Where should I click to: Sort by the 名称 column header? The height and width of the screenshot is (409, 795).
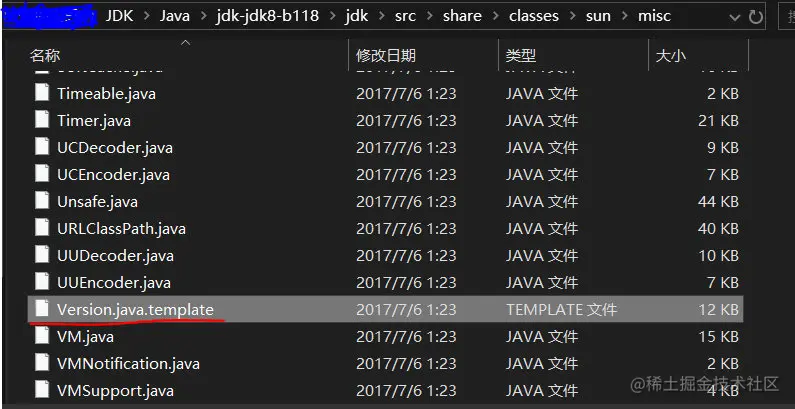coord(45,55)
